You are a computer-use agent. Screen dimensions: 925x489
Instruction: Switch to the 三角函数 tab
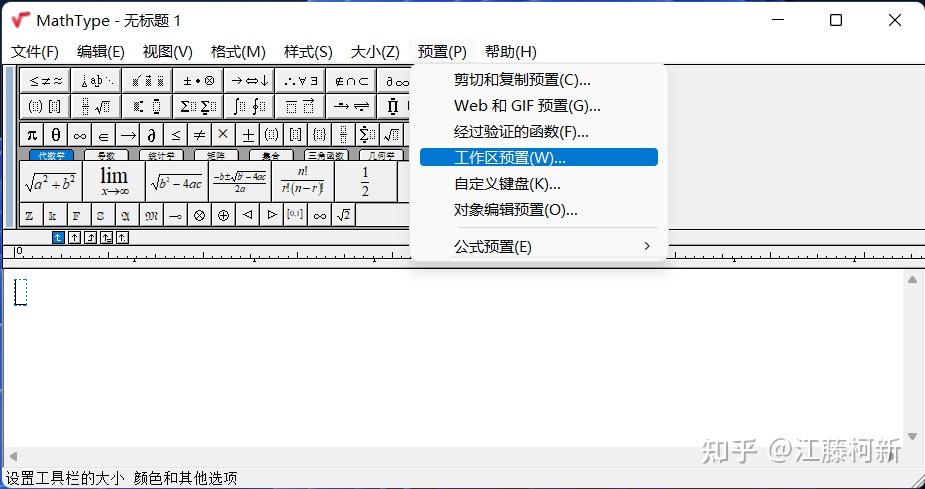326,155
